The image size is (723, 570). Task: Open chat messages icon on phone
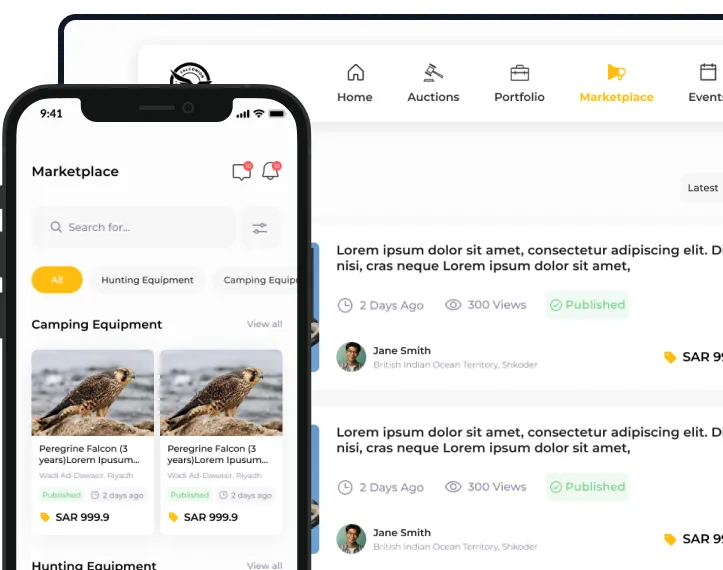tap(242, 171)
